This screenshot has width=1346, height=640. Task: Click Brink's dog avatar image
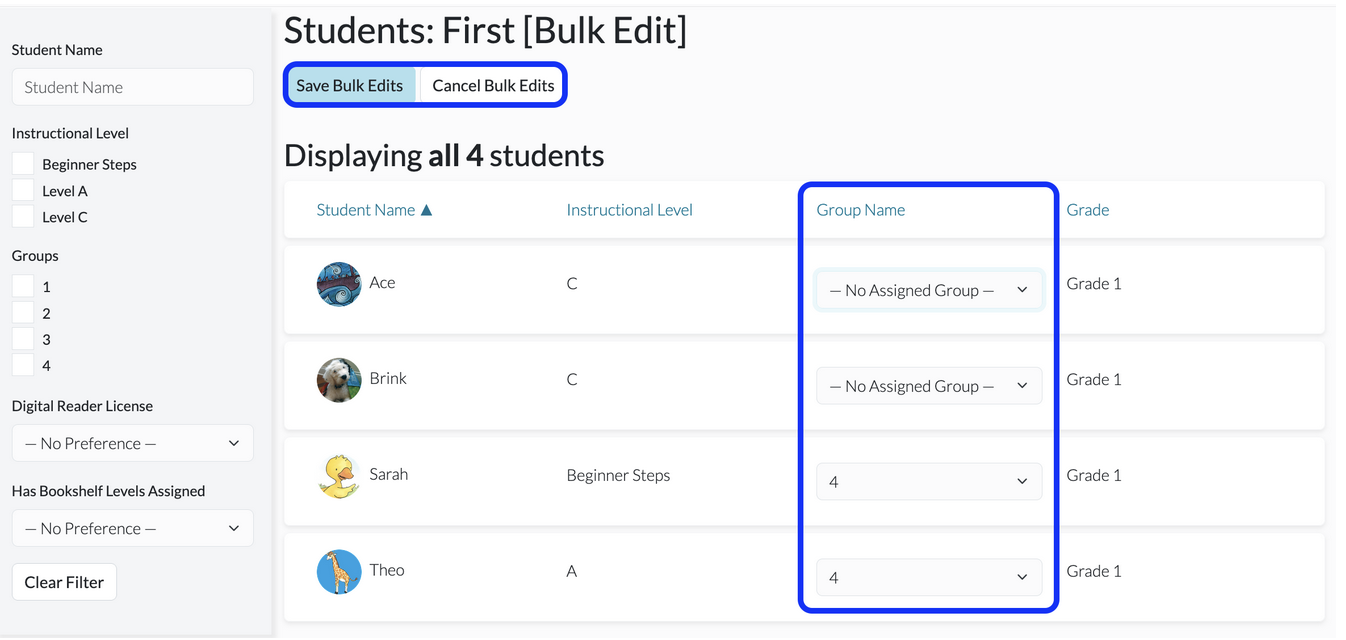339,380
